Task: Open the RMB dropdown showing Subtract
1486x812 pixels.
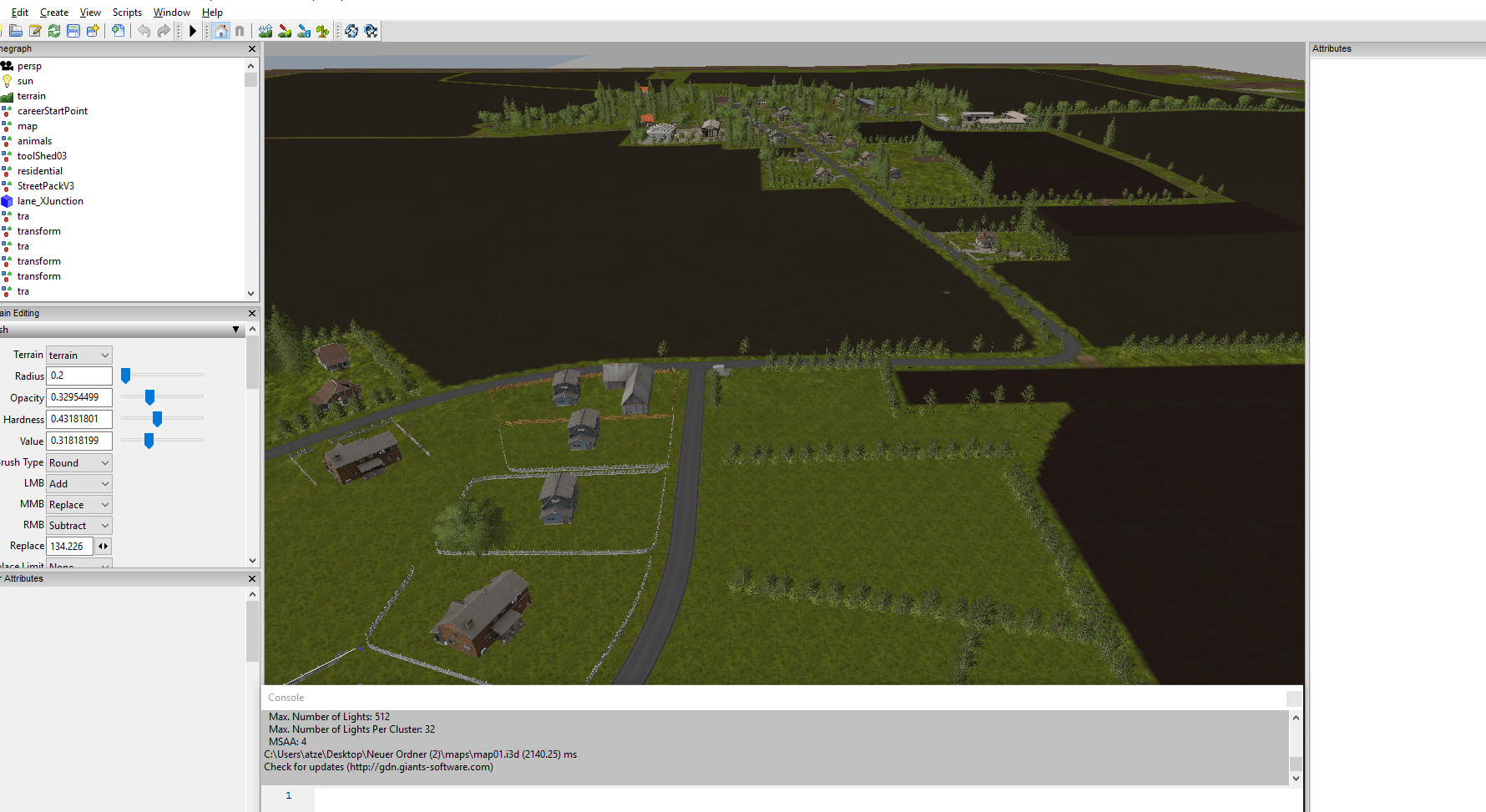Action: [79, 525]
